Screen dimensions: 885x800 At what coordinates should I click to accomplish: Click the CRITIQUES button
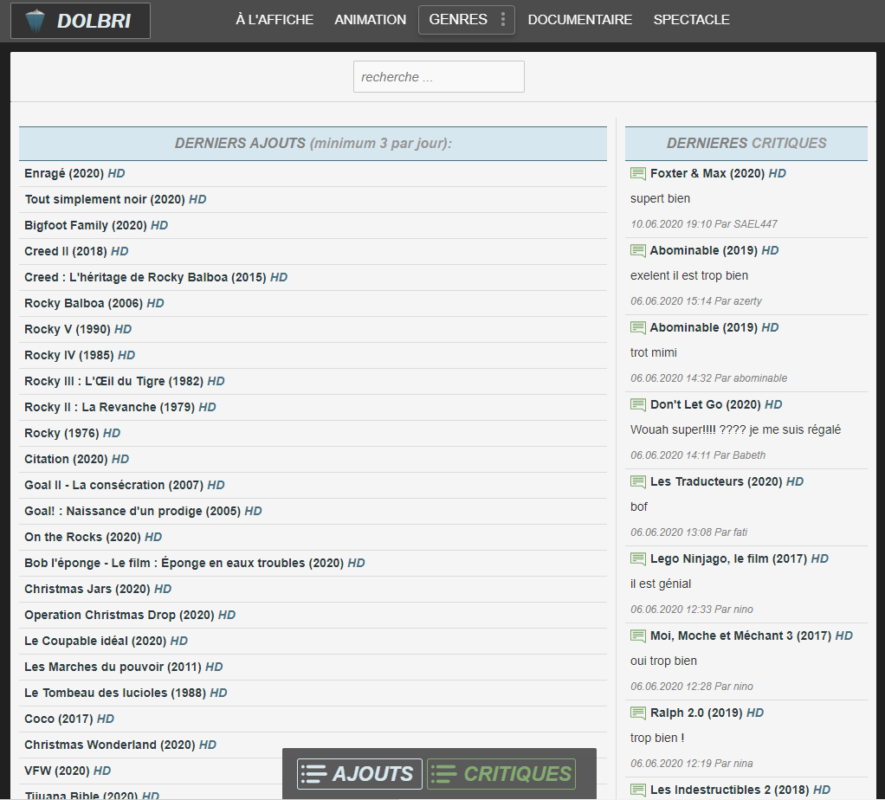point(501,773)
